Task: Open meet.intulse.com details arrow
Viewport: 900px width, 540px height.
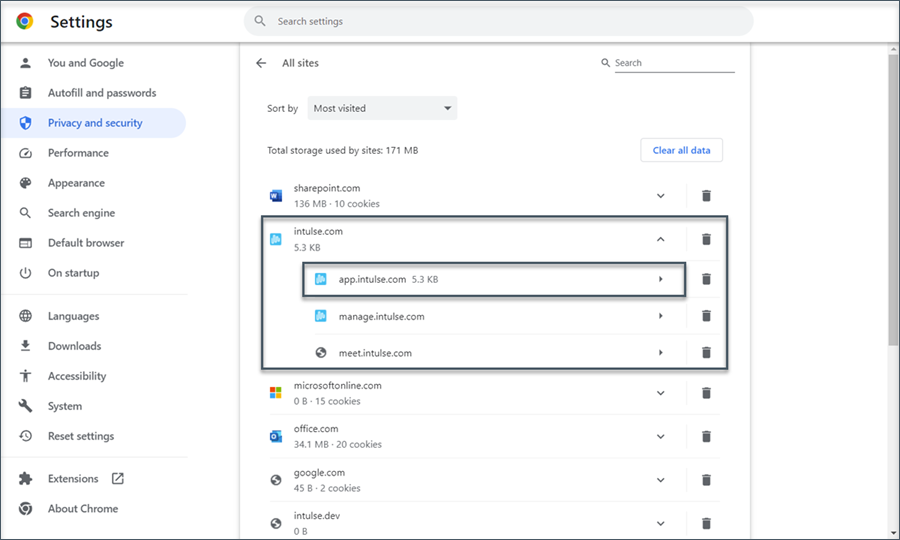Action: [661, 352]
